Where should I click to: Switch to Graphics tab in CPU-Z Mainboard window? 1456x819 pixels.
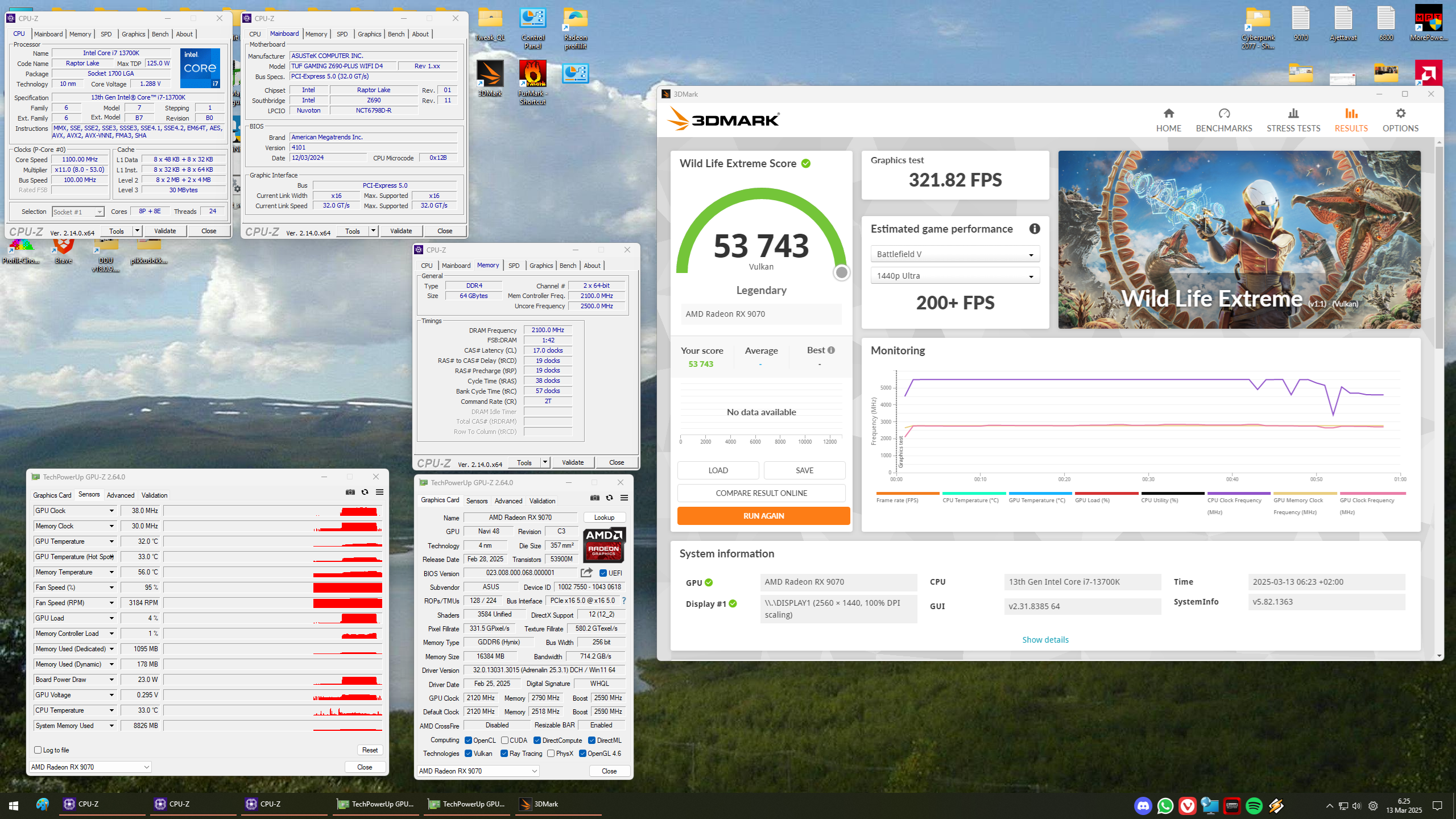coord(370,34)
